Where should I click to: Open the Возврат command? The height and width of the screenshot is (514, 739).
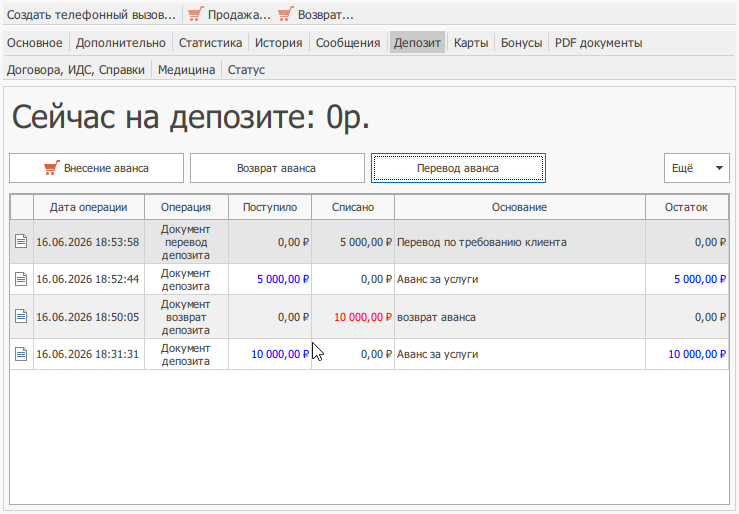316,15
